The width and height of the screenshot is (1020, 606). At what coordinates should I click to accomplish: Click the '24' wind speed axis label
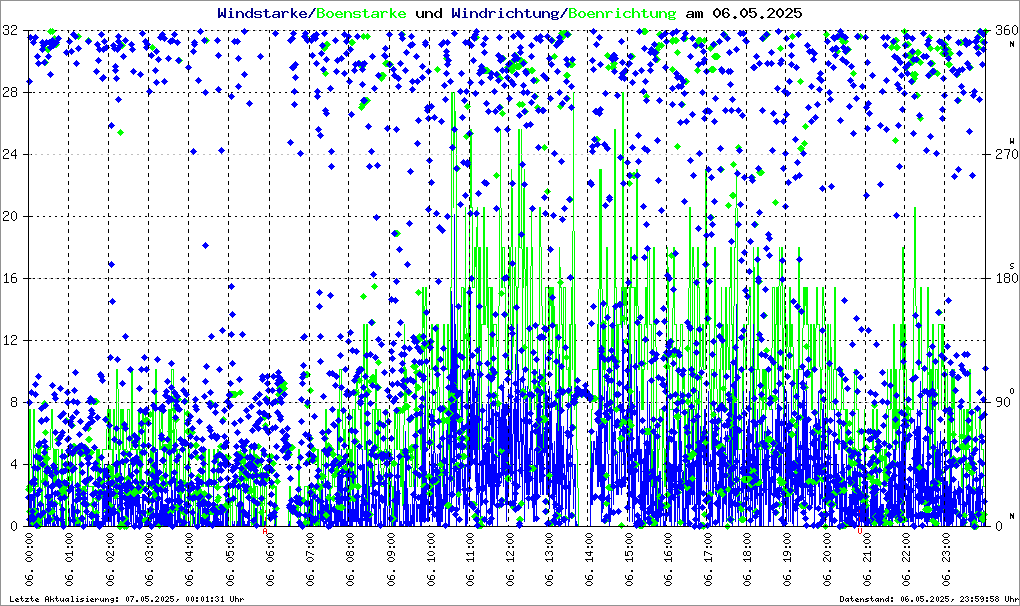10,154
